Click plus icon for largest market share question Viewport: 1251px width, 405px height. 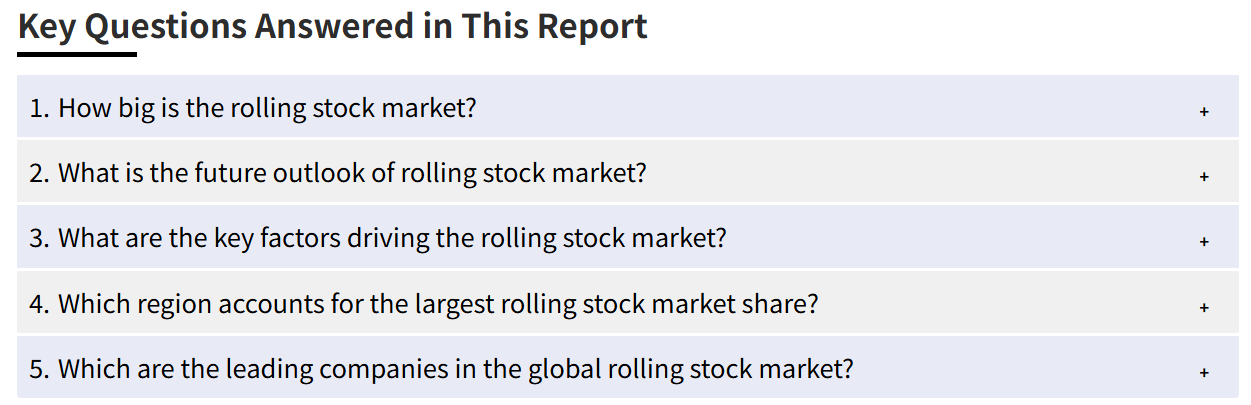(x=1204, y=307)
